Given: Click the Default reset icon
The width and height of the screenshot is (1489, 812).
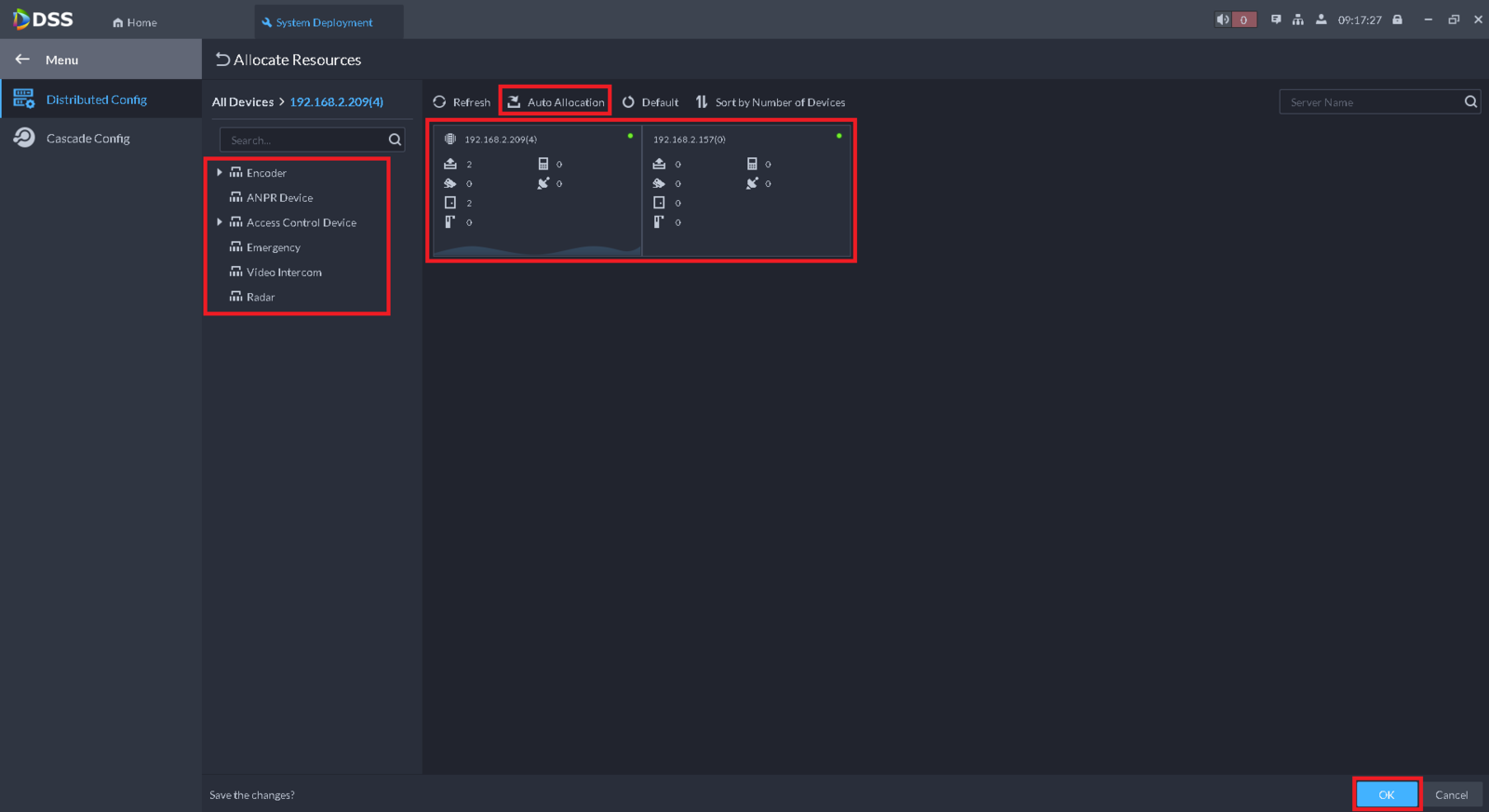Looking at the screenshot, I should click(628, 102).
